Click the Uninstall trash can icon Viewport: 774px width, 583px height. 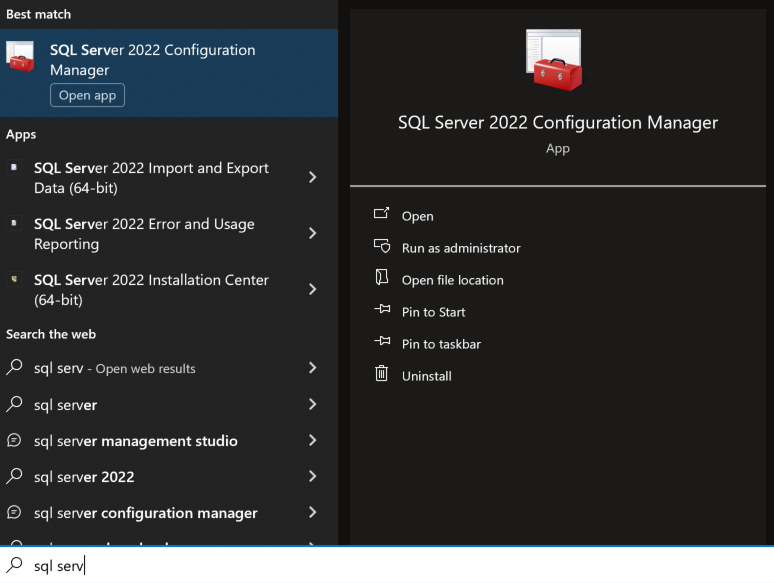pyautogui.click(x=382, y=373)
